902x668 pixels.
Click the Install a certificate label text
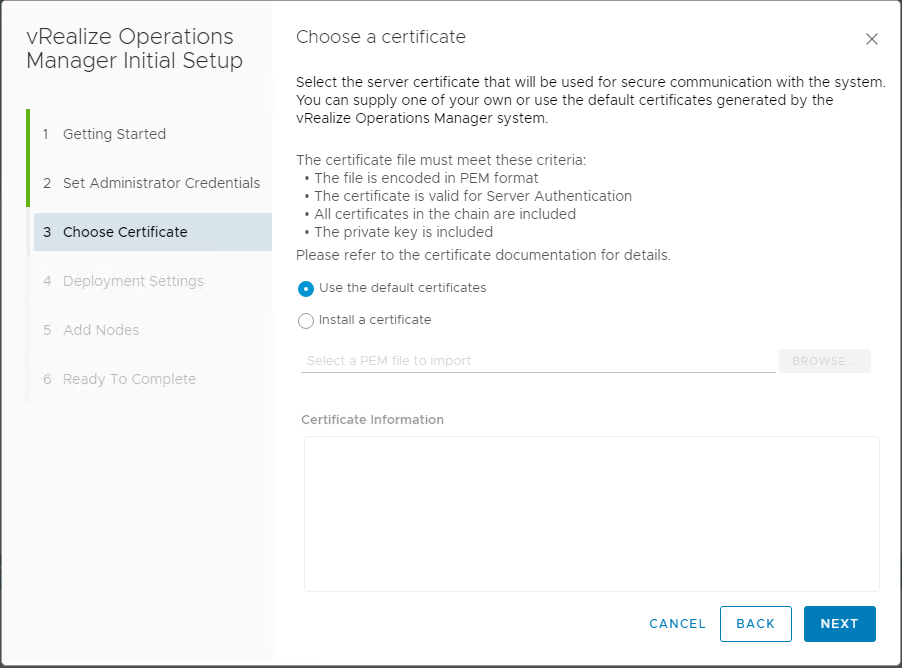coord(375,320)
